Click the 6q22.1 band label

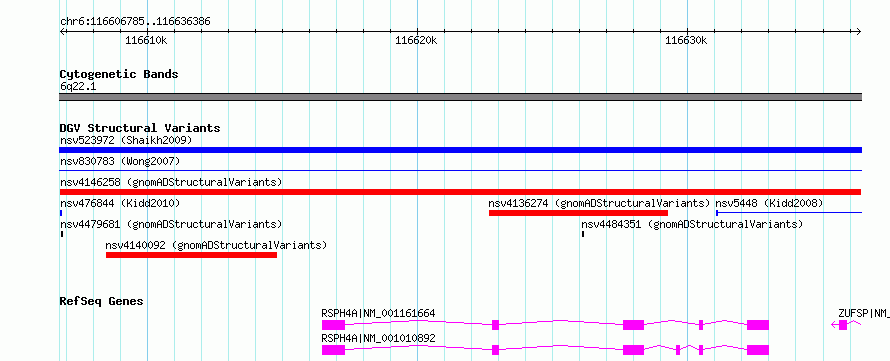click(78, 87)
